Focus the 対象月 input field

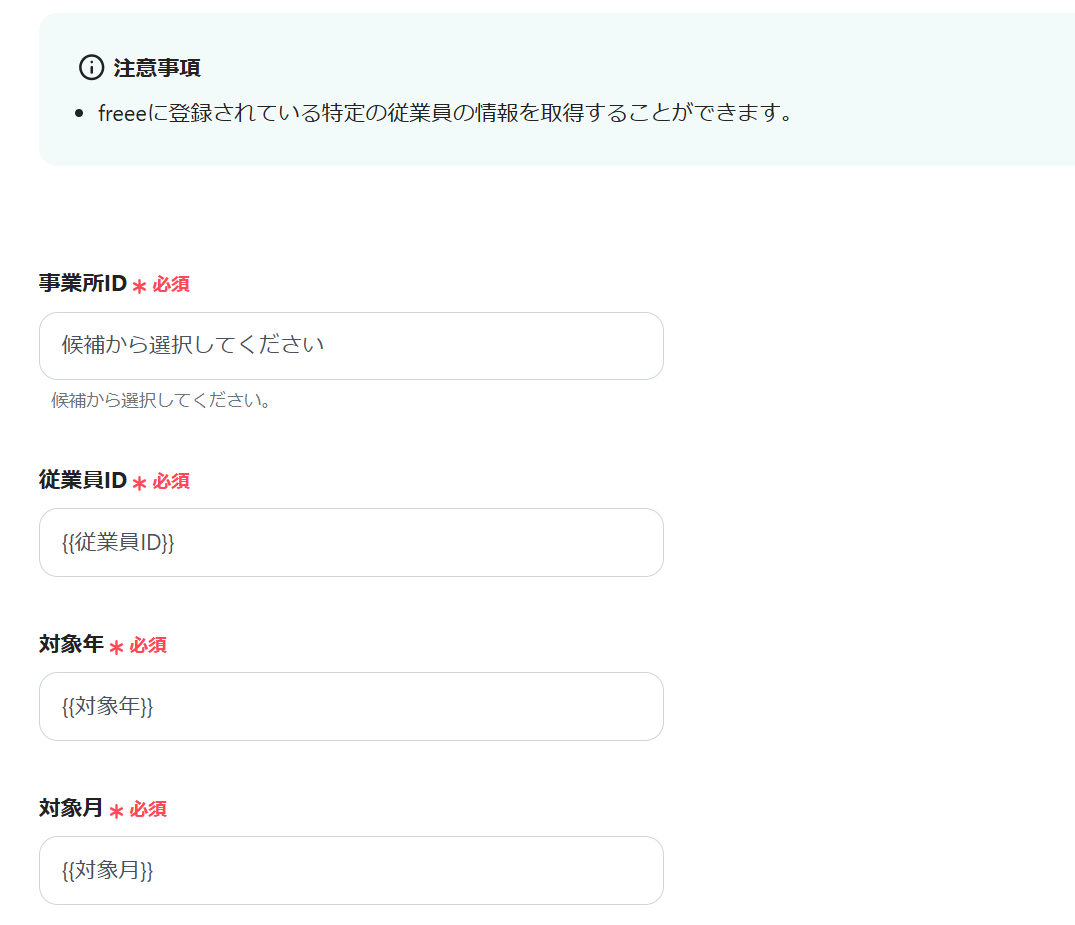tap(351, 870)
